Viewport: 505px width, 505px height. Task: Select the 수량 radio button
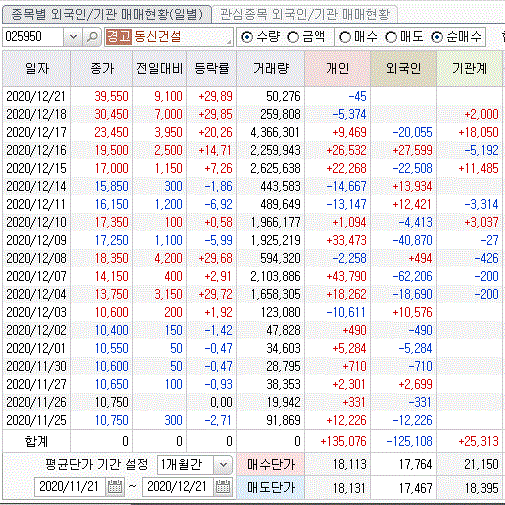coord(247,37)
